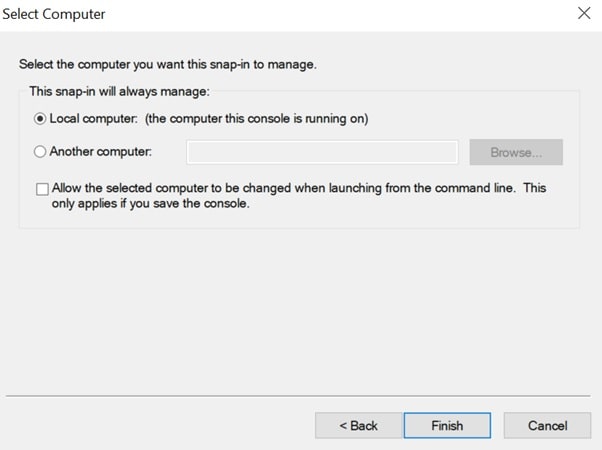Click empty area inside the snap-in group box

coord(400,215)
